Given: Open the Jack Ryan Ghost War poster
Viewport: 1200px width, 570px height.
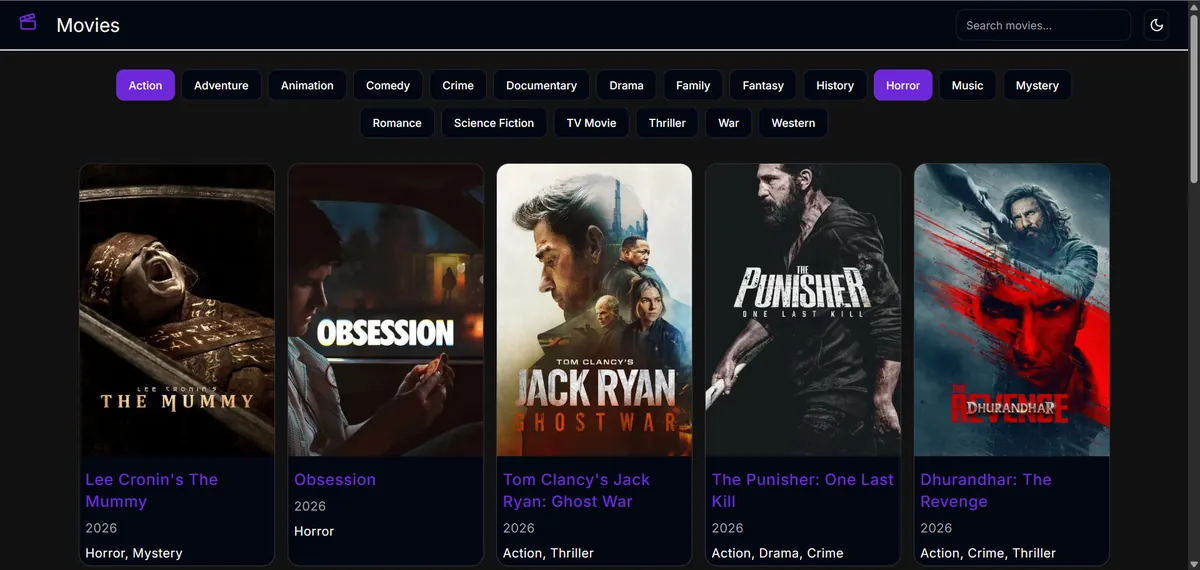Looking at the screenshot, I should (594, 310).
